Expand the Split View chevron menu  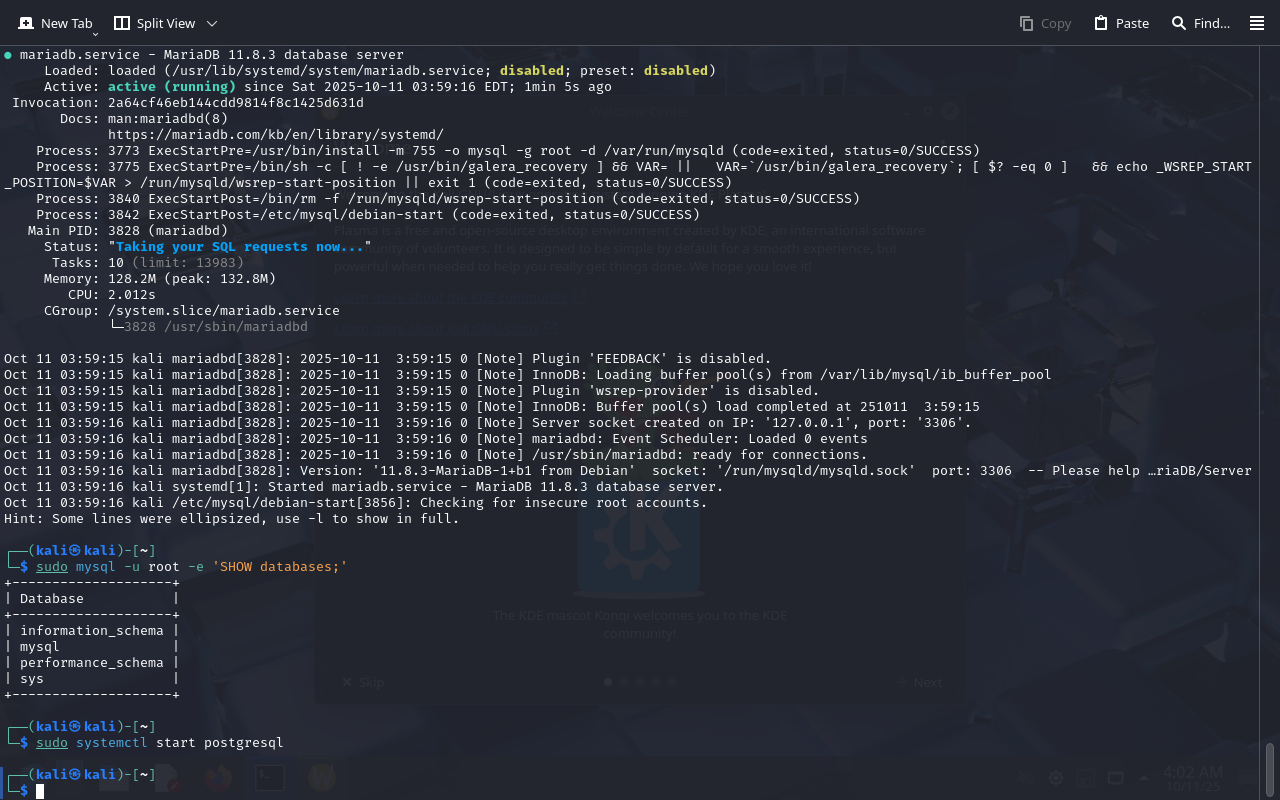pyautogui.click(x=211, y=23)
